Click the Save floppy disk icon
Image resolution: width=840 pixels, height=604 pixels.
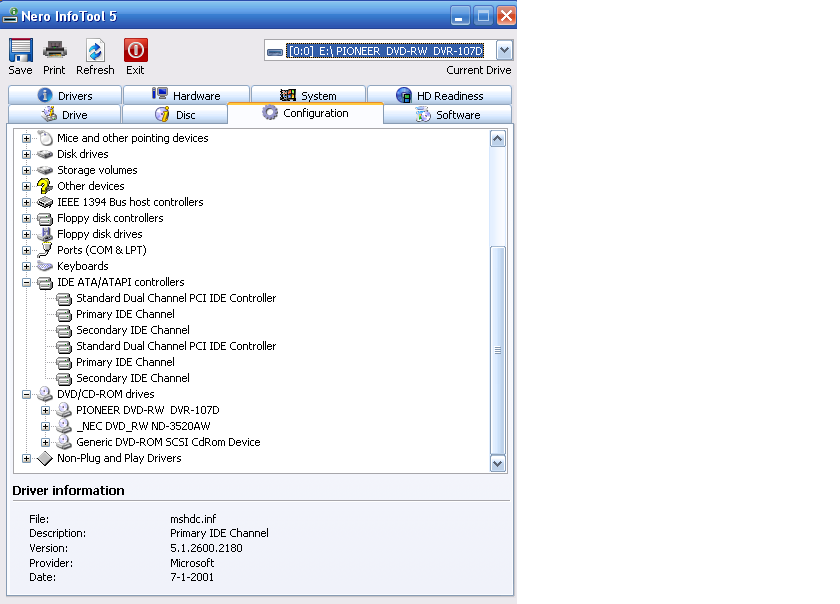(20, 50)
